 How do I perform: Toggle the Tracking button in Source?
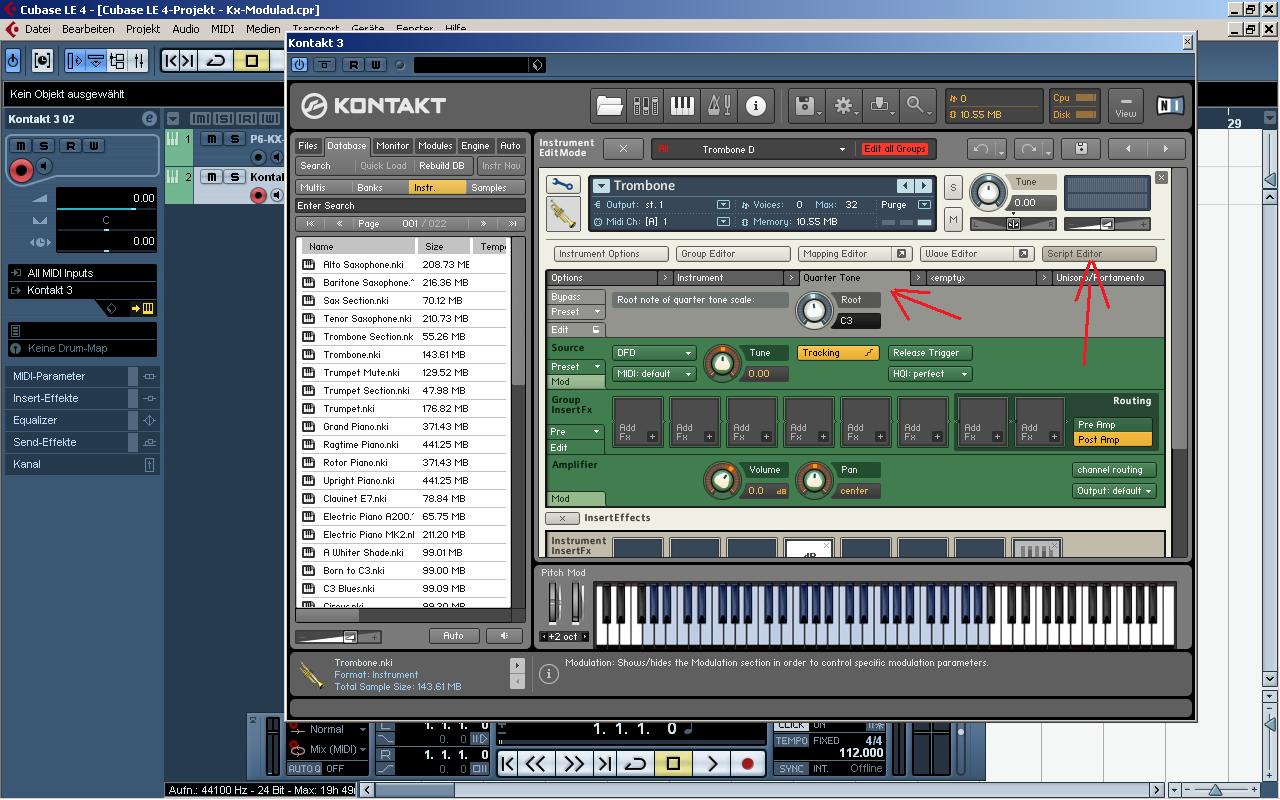click(x=838, y=353)
